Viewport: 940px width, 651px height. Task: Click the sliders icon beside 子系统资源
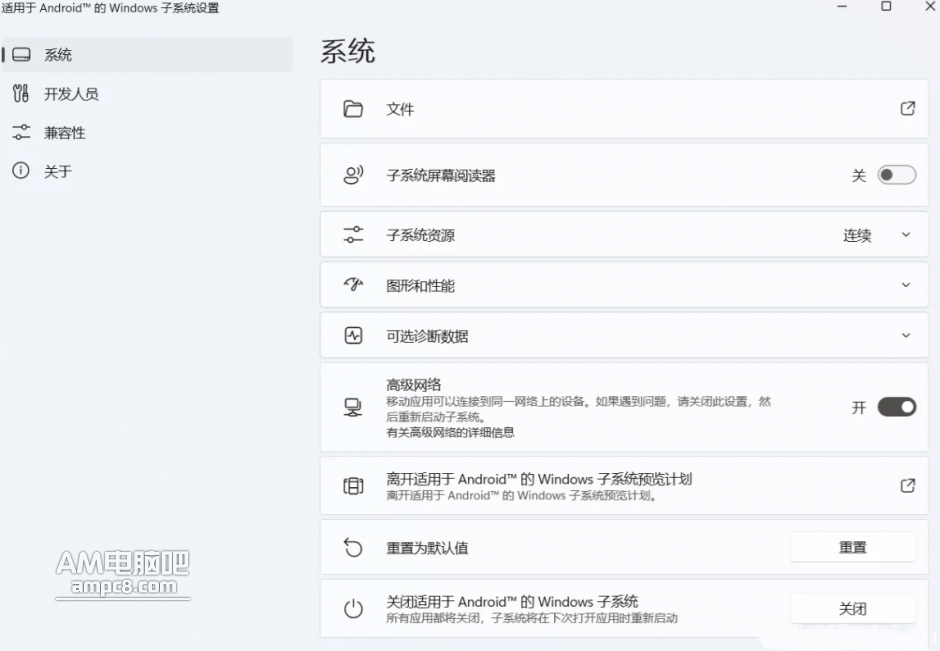tap(353, 234)
